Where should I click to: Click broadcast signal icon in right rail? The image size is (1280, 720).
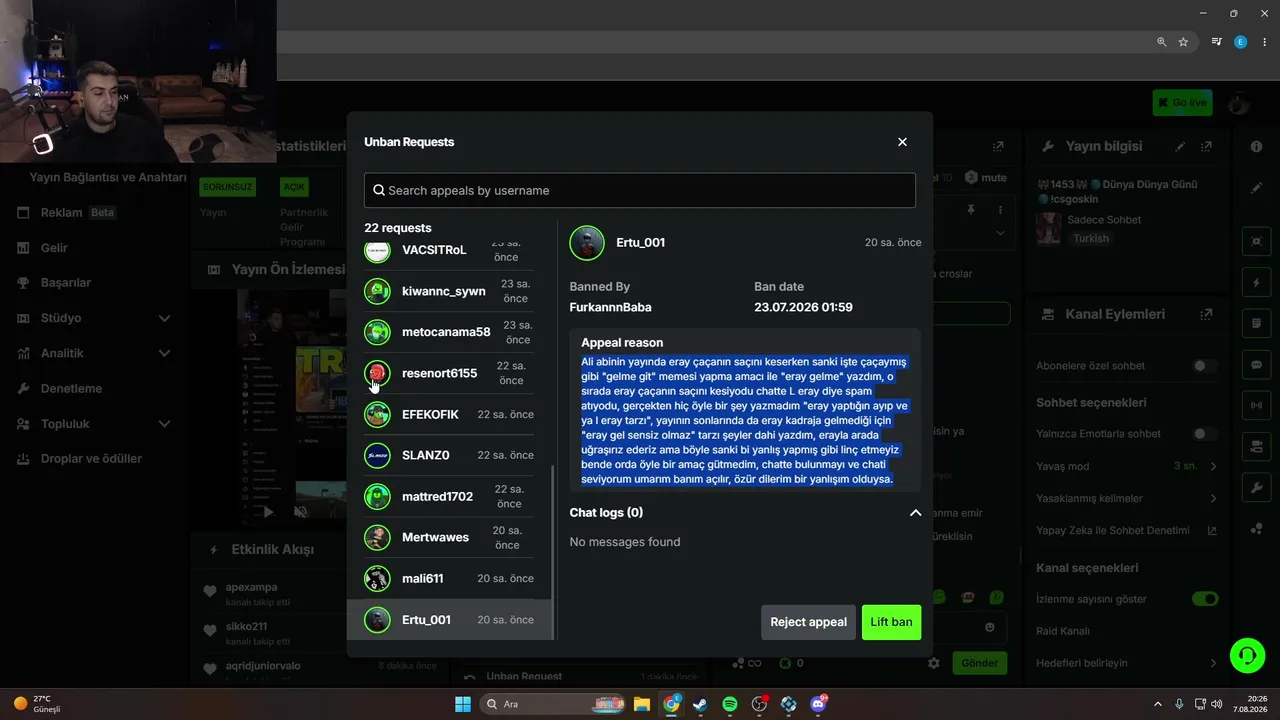click(1257, 406)
